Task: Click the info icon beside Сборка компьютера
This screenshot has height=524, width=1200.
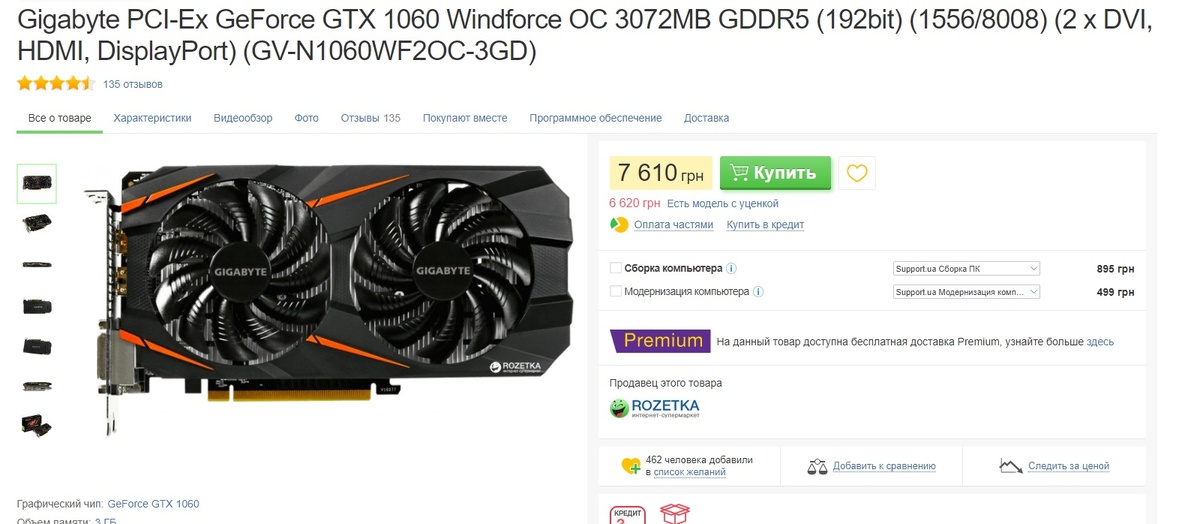Action: pos(732,268)
